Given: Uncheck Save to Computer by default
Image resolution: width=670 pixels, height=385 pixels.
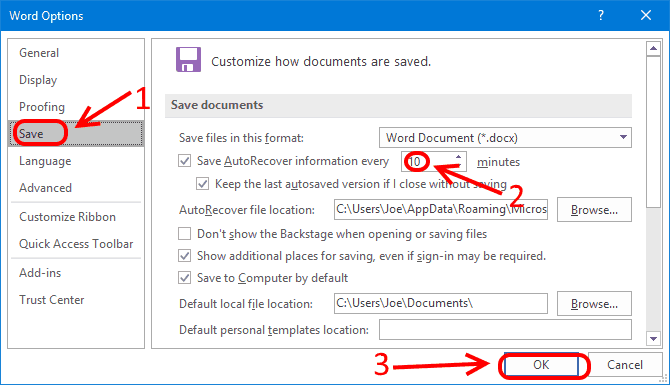Looking at the screenshot, I should pos(184,278).
